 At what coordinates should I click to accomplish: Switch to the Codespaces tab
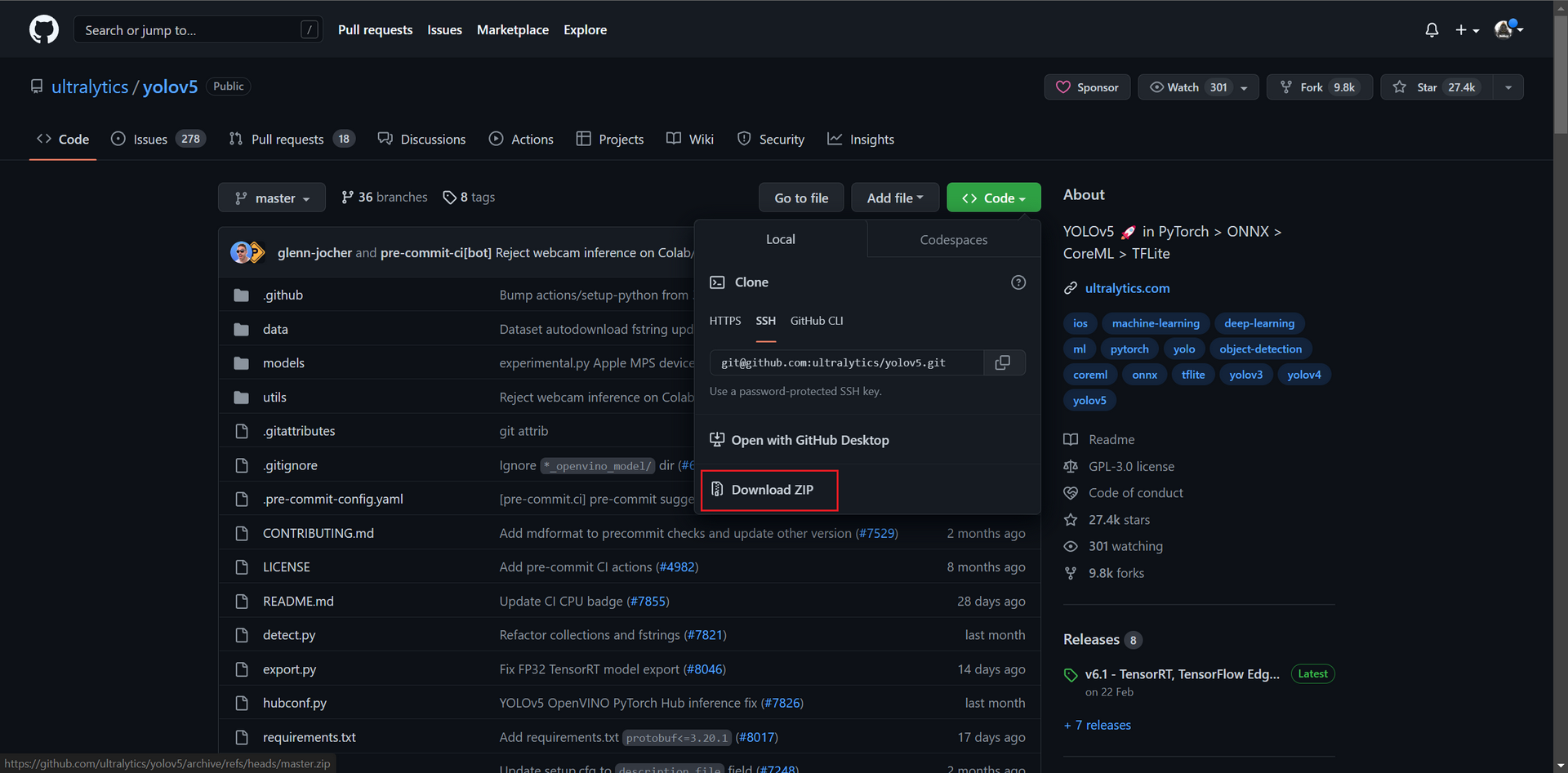(954, 240)
